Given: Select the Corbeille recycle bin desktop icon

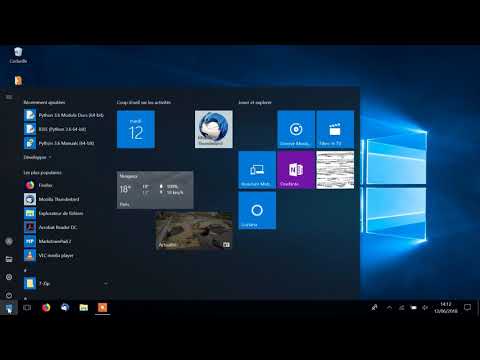Looking at the screenshot, I should tap(18, 55).
